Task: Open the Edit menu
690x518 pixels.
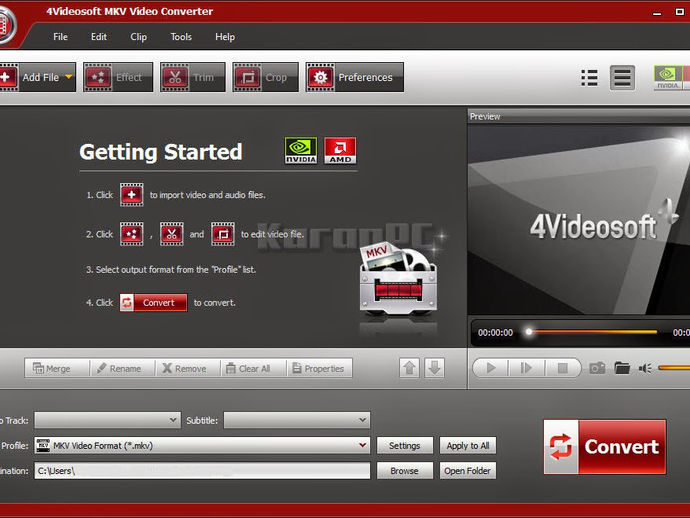Action: (x=99, y=37)
